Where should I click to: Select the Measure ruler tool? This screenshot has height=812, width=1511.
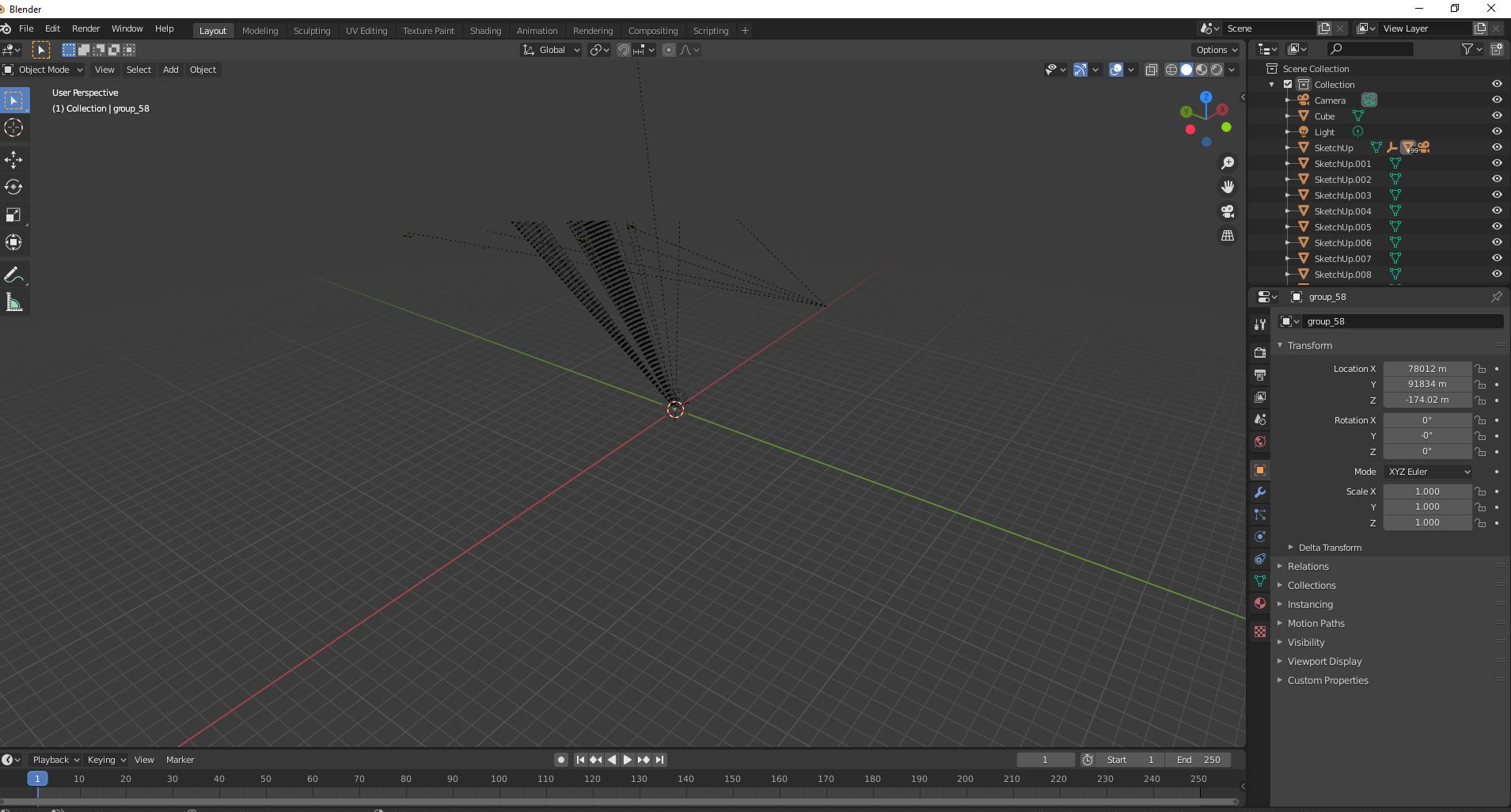pos(13,302)
